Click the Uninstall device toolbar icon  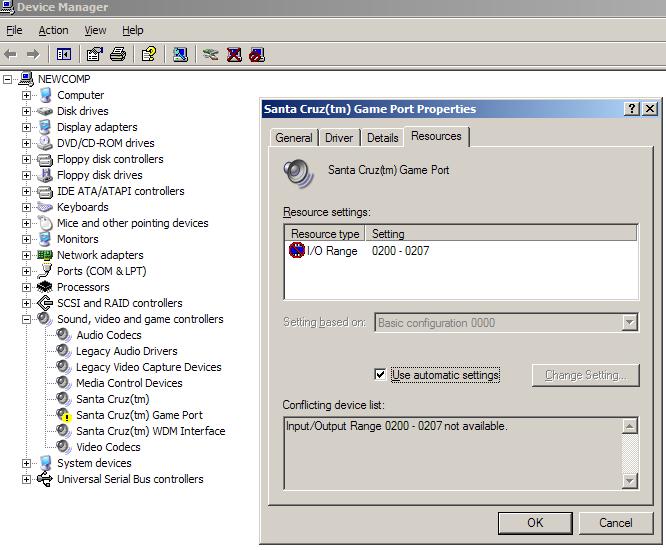[x=234, y=54]
